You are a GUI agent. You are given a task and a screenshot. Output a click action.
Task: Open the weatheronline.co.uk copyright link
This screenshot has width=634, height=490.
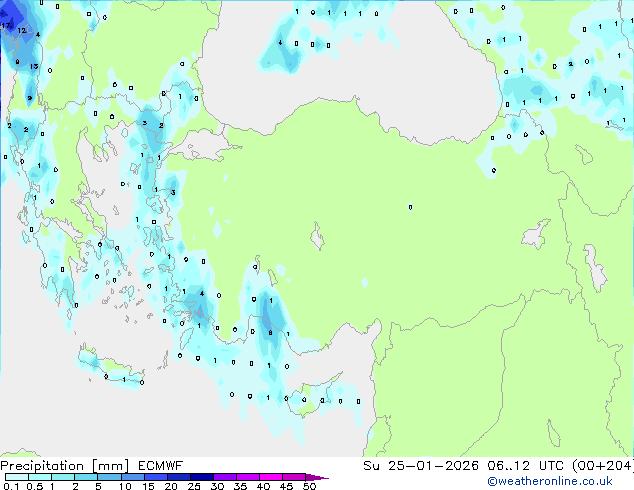550,481
